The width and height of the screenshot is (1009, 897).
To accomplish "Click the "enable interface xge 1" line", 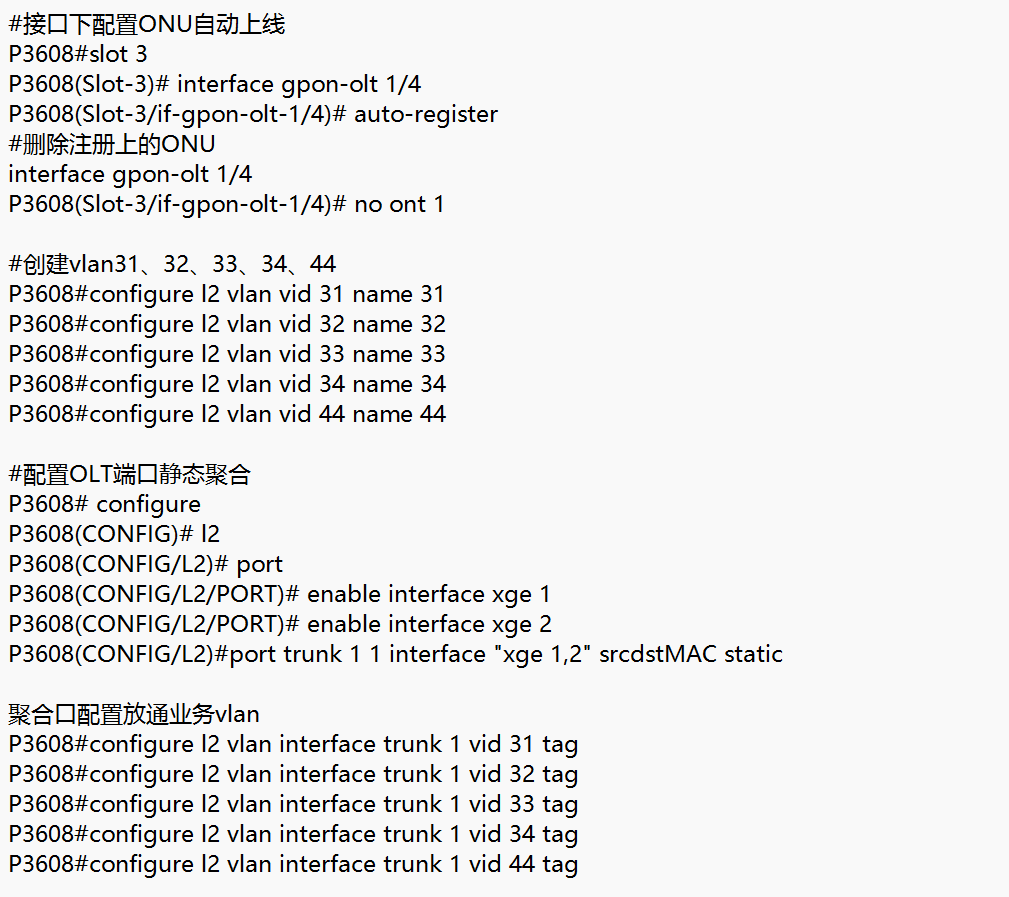I will [x=279, y=594].
